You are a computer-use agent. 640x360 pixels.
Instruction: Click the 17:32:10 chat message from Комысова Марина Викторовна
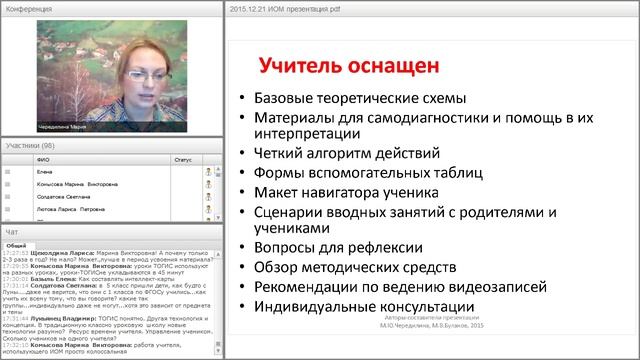point(92,348)
